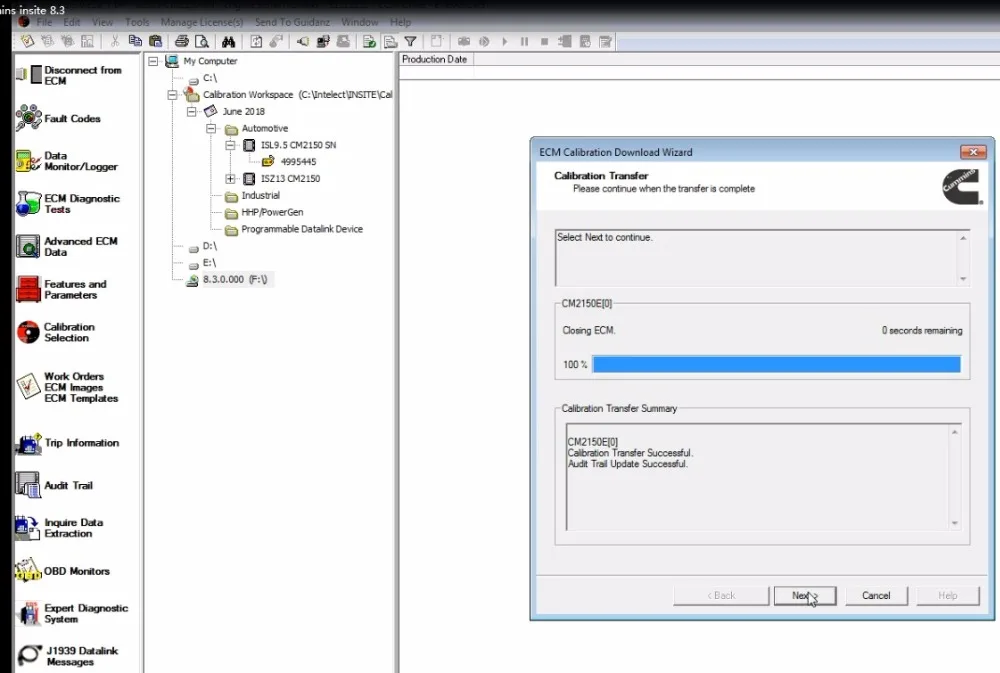Collapse the Automotive folder
1000x673 pixels.
(x=211, y=128)
